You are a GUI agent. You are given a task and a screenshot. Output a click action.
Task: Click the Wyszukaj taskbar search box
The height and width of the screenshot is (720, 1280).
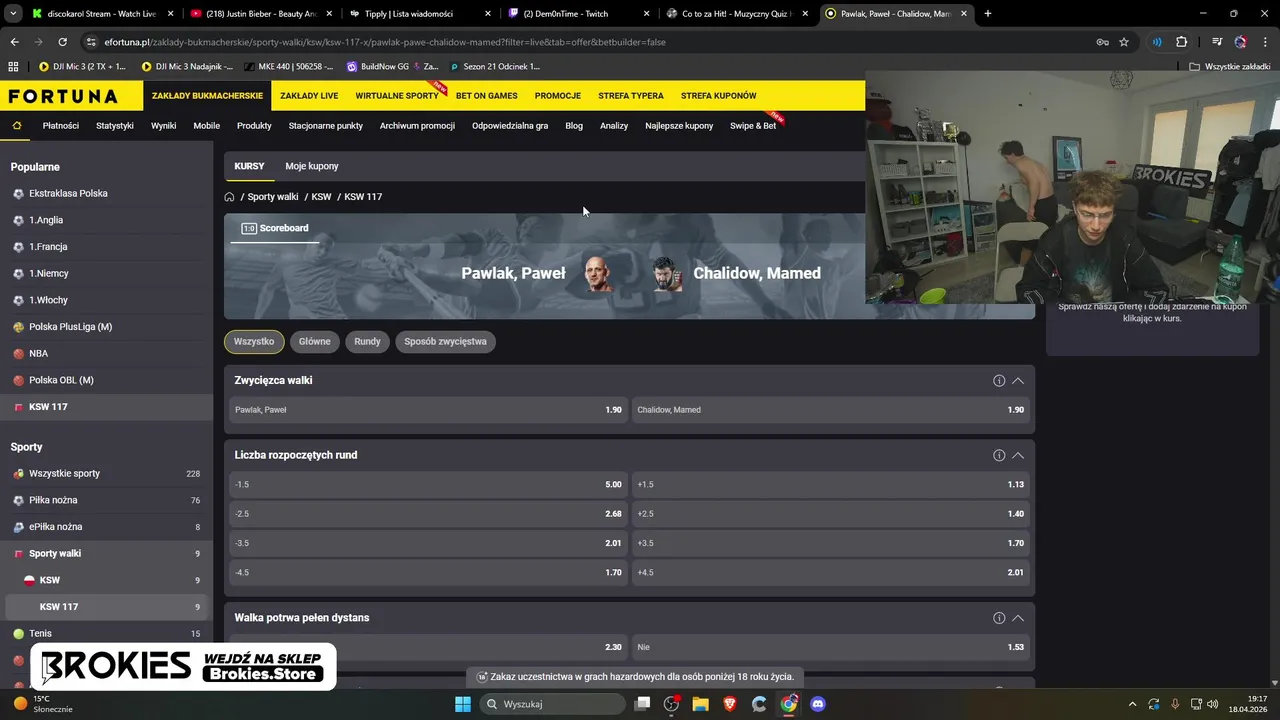pos(552,704)
